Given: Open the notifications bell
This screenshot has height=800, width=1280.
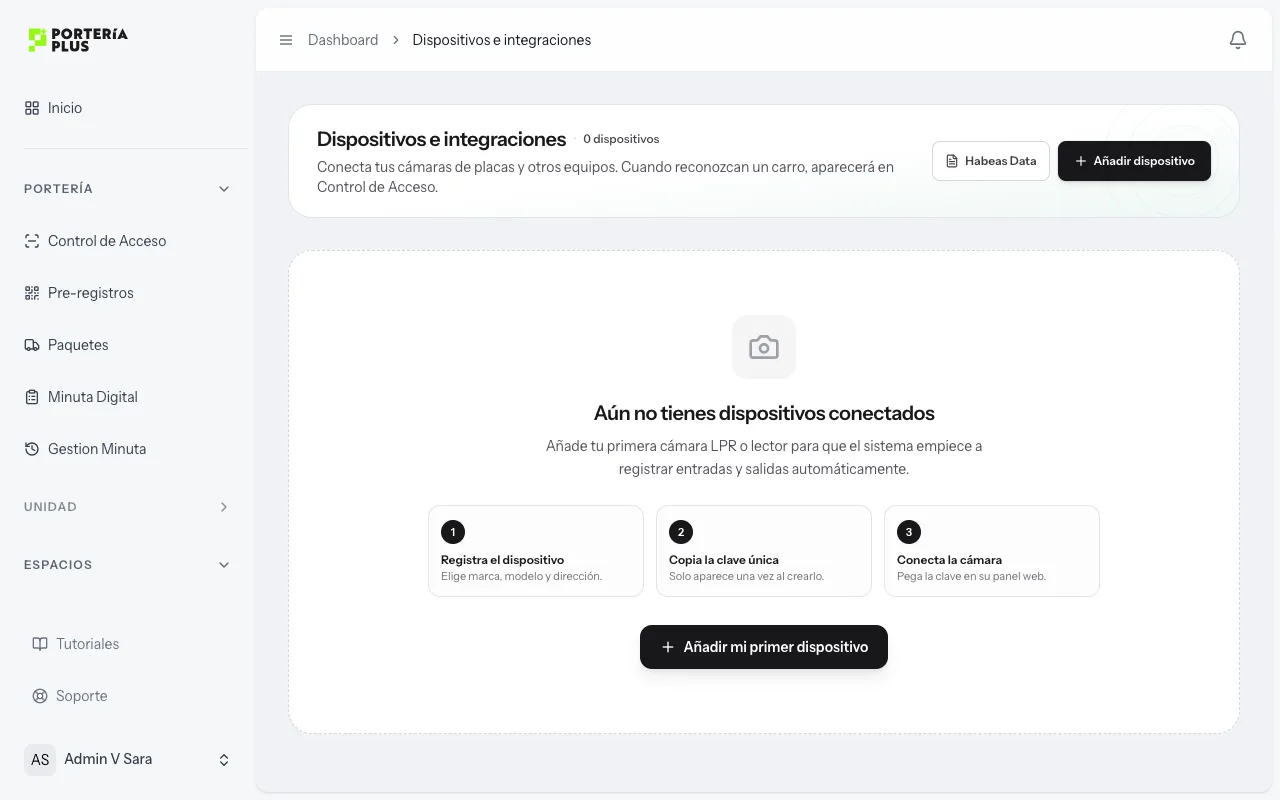Looking at the screenshot, I should (1238, 40).
